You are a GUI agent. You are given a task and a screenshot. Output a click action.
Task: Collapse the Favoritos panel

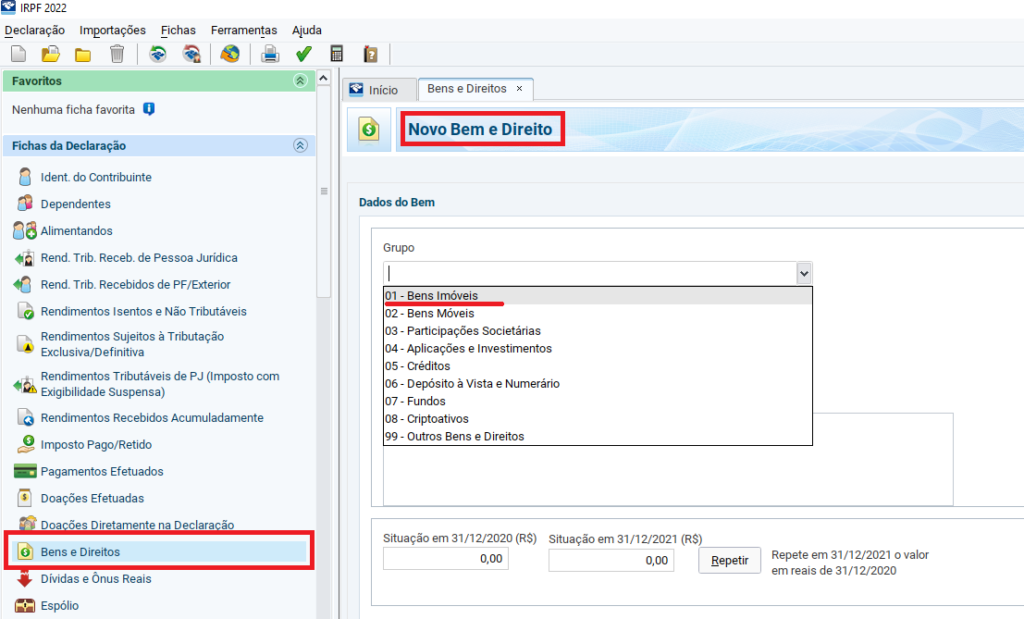pyautogui.click(x=299, y=80)
